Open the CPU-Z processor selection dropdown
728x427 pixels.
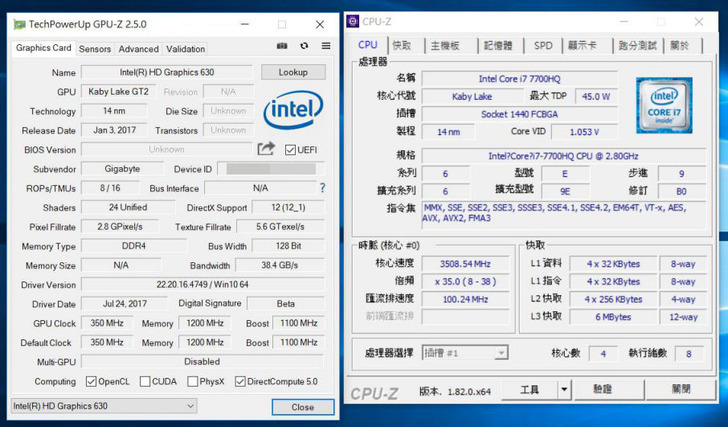tap(465, 353)
